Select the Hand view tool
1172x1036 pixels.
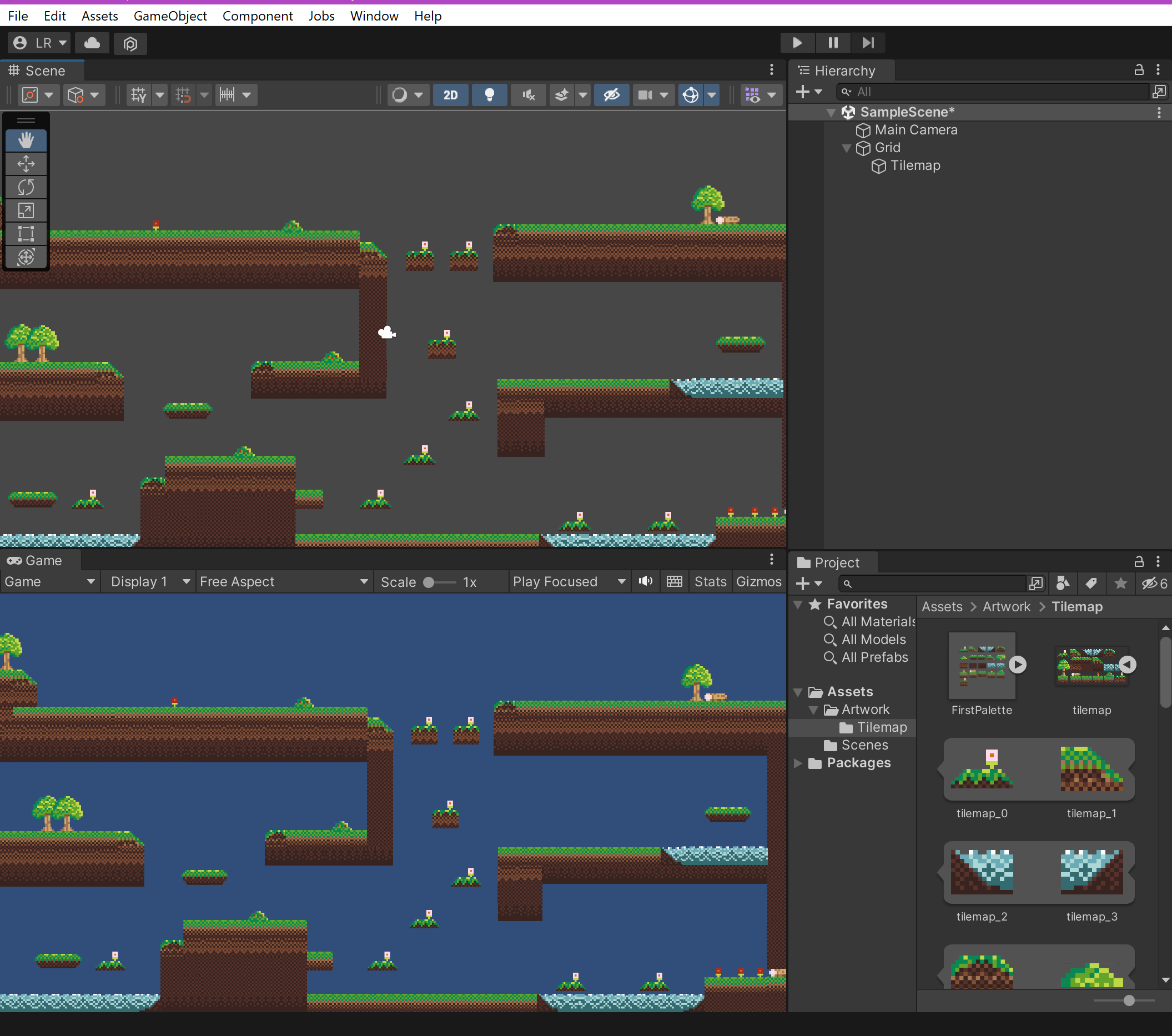coord(26,140)
